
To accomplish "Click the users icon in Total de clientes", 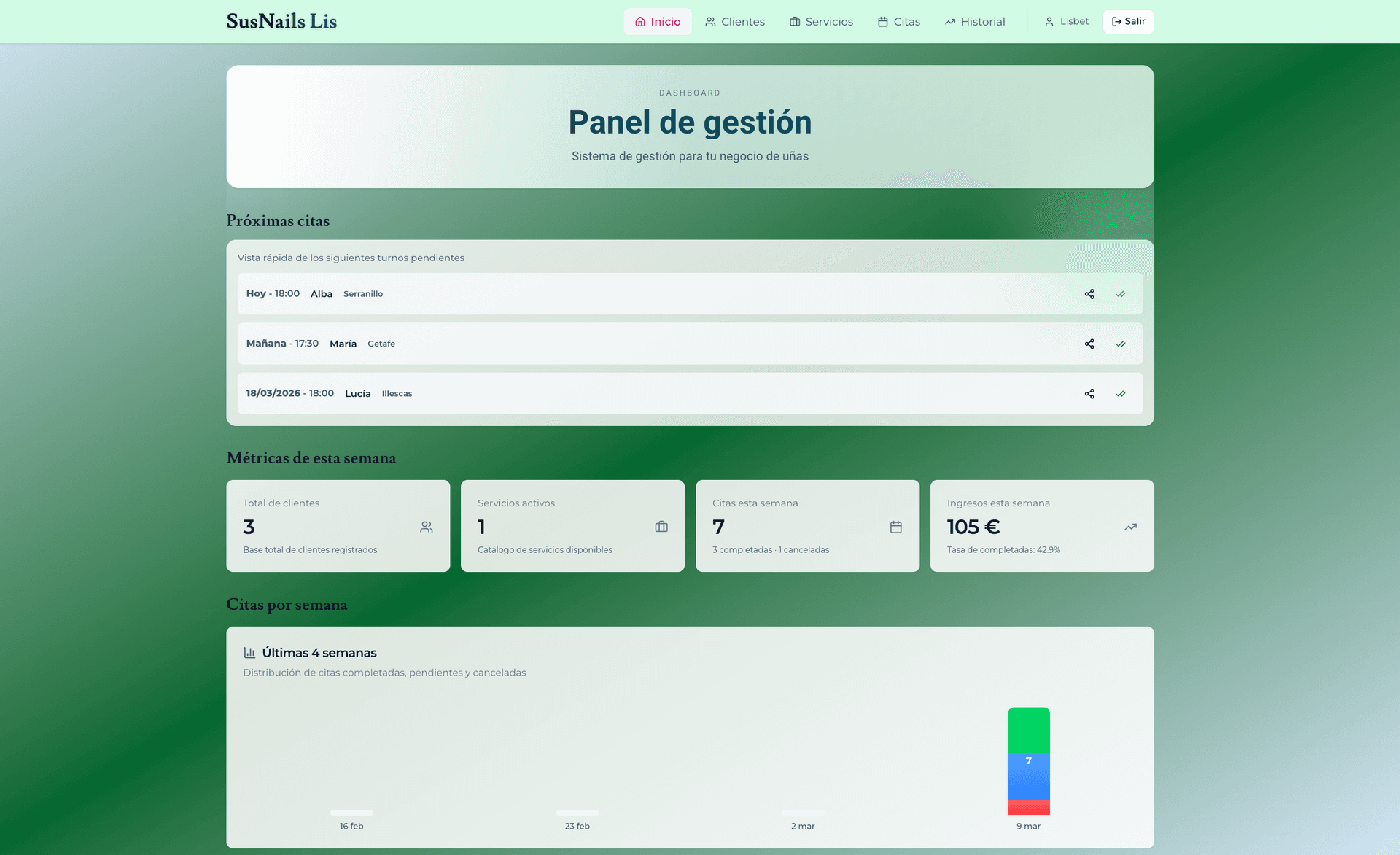I will click(x=427, y=527).
